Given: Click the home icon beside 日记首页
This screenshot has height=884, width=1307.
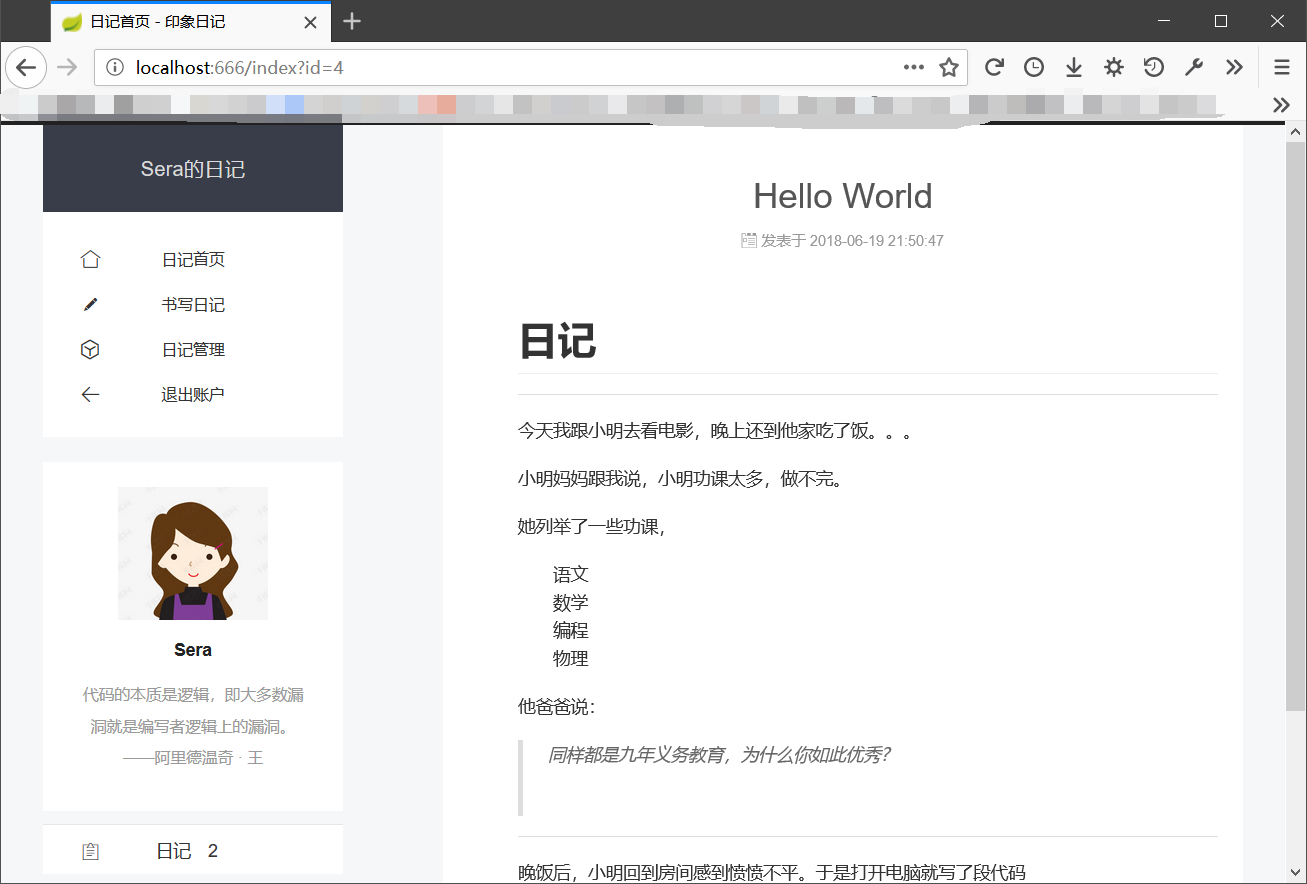Looking at the screenshot, I should [x=90, y=259].
